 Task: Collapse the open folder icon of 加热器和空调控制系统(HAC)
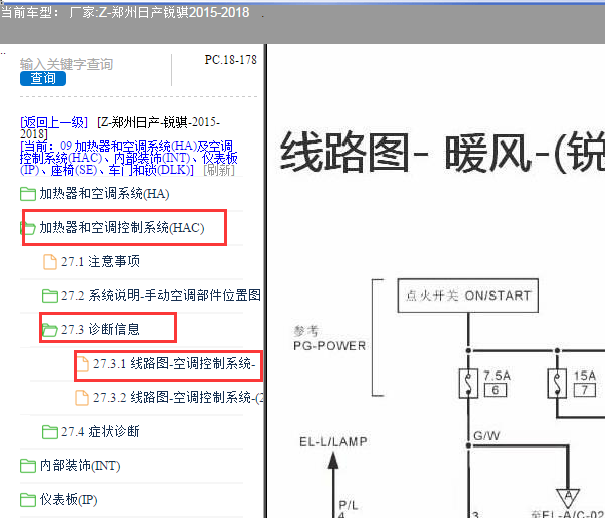point(28,228)
